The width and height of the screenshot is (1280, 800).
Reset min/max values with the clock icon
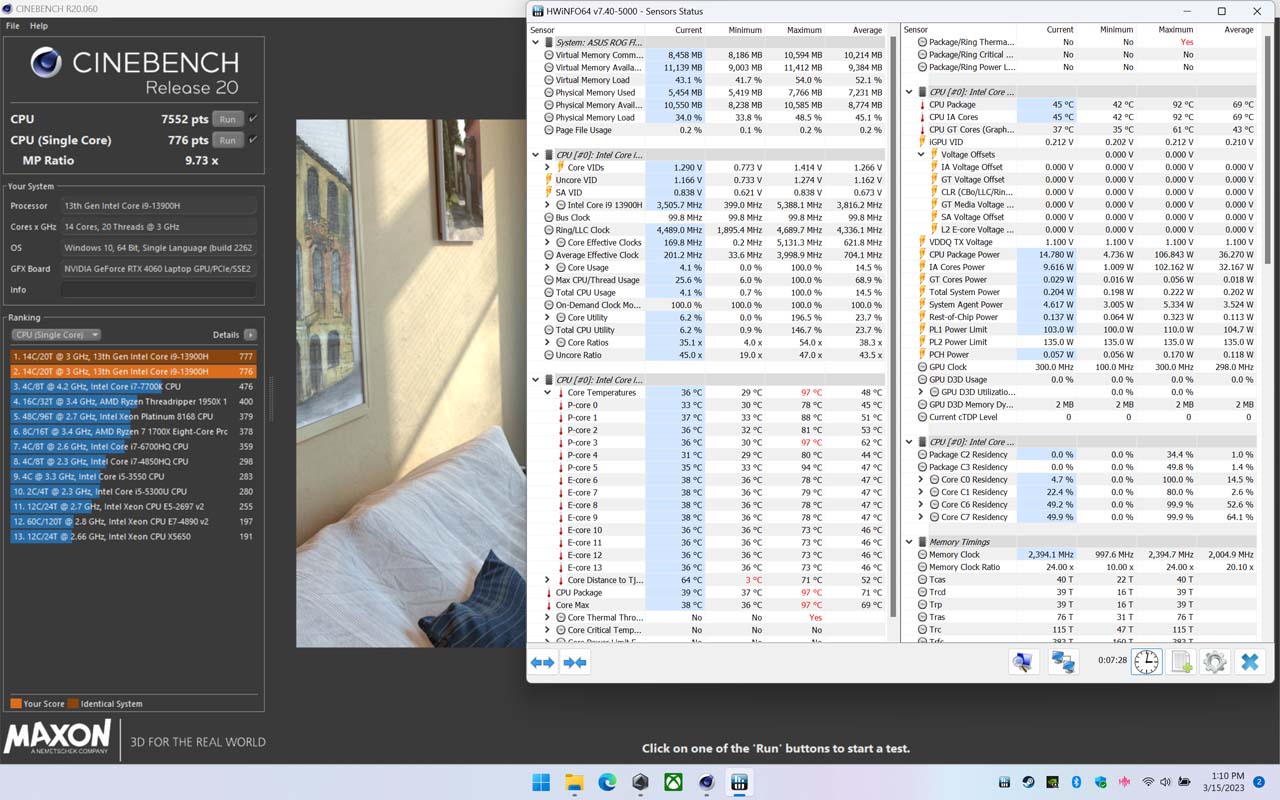1147,661
